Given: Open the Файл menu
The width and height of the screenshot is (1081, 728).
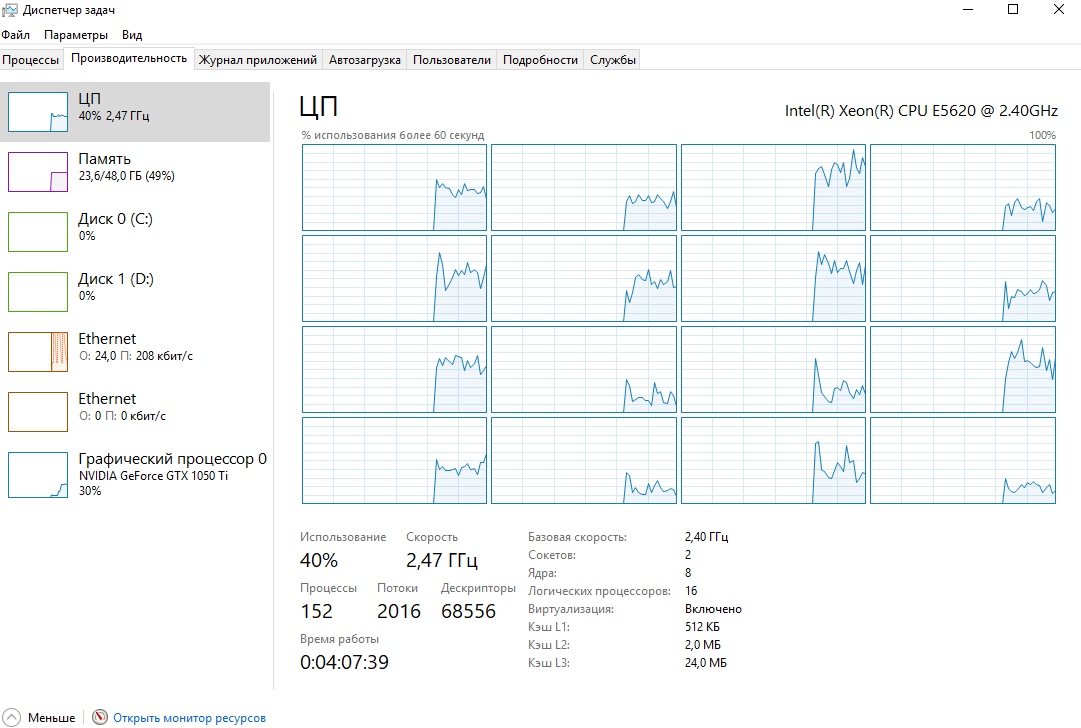Looking at the screenshot, I should pyautogui.click(x=16, y=35).
